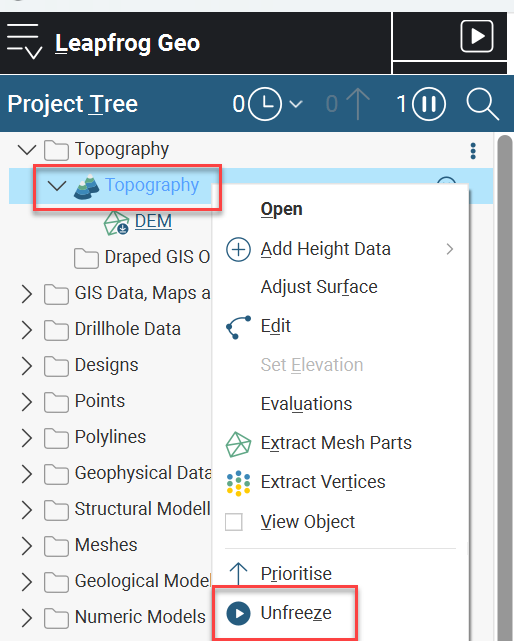Expand the Meshes folder
The height and width of the screenshot is (641, 514).
(27, 546)
